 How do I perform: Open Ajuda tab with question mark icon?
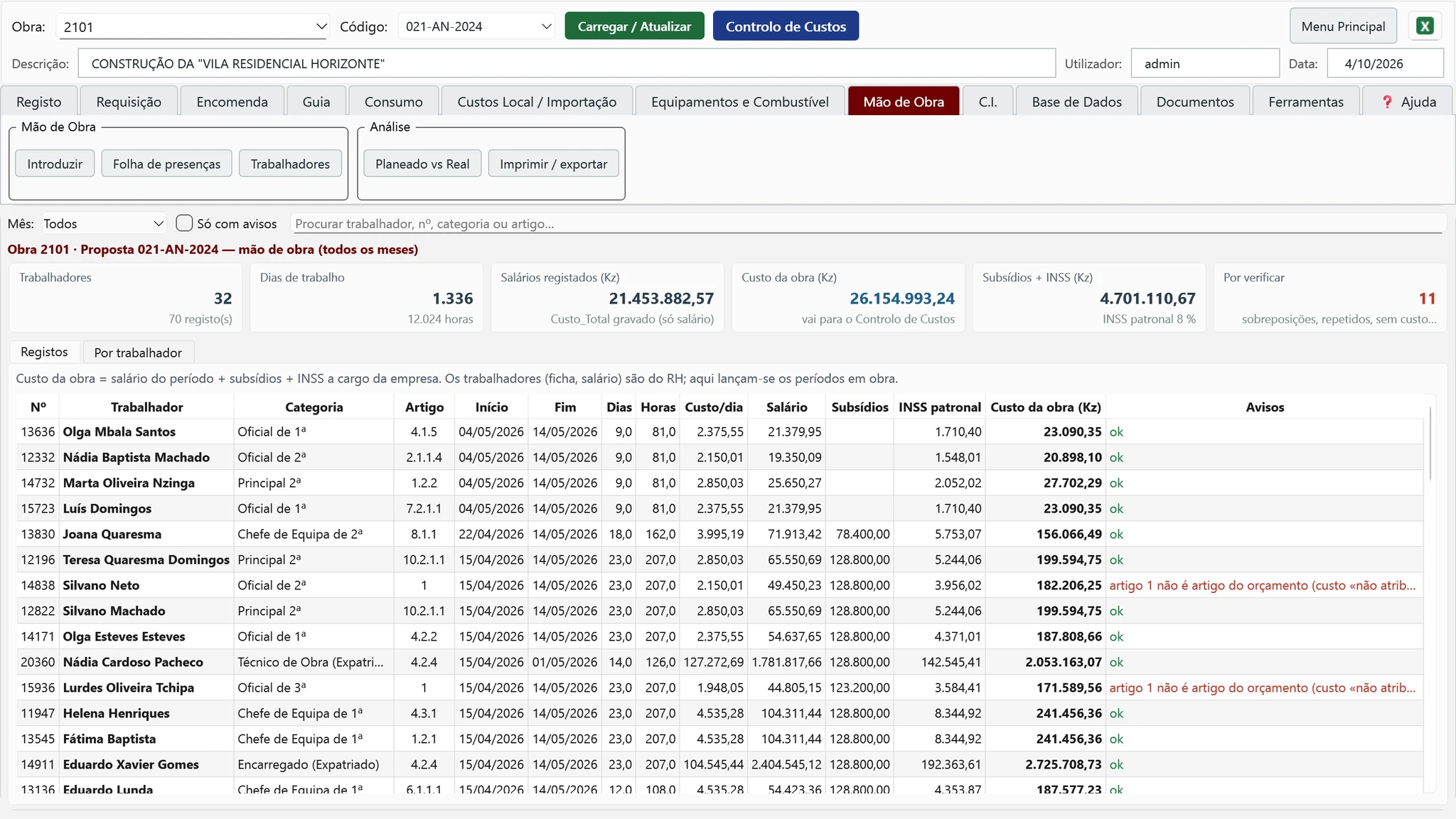click(x=1408, y=102)
